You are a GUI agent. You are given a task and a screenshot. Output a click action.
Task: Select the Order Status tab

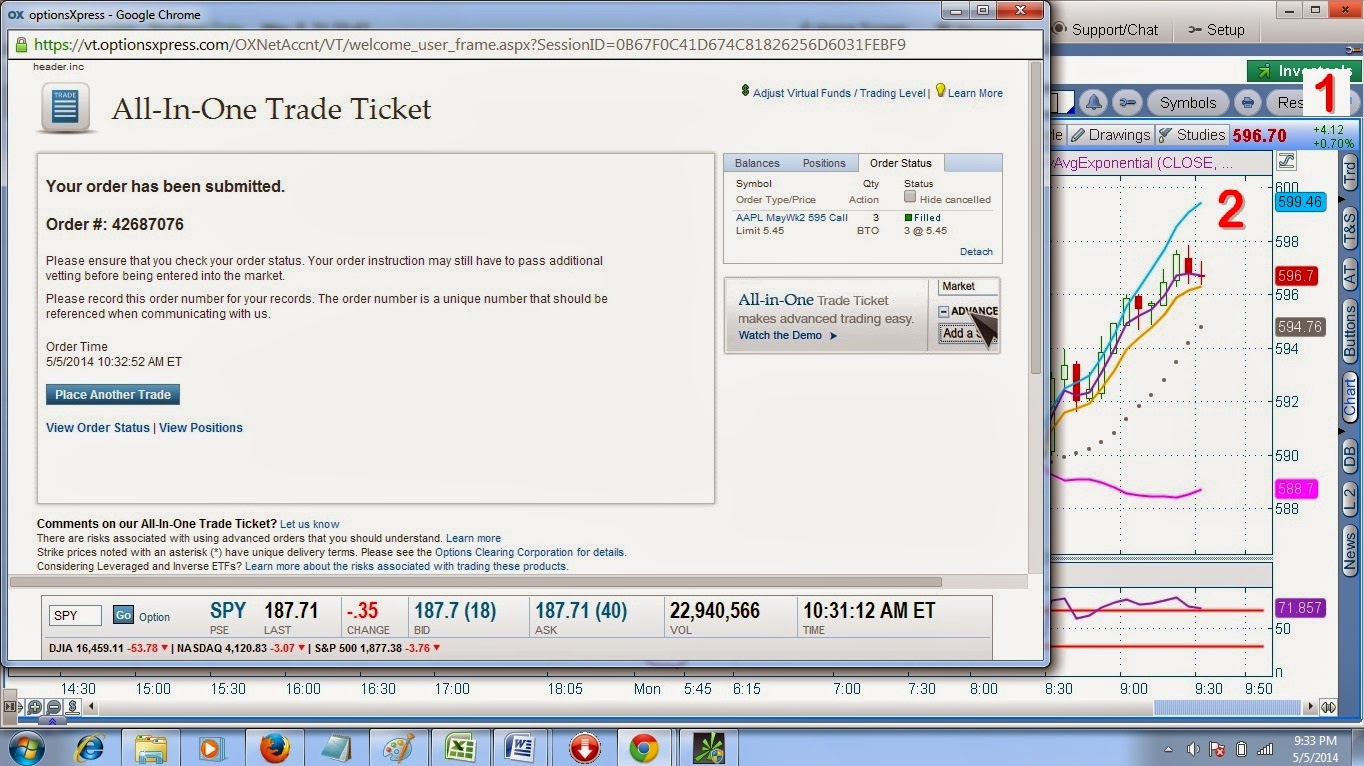pos(900,163)
